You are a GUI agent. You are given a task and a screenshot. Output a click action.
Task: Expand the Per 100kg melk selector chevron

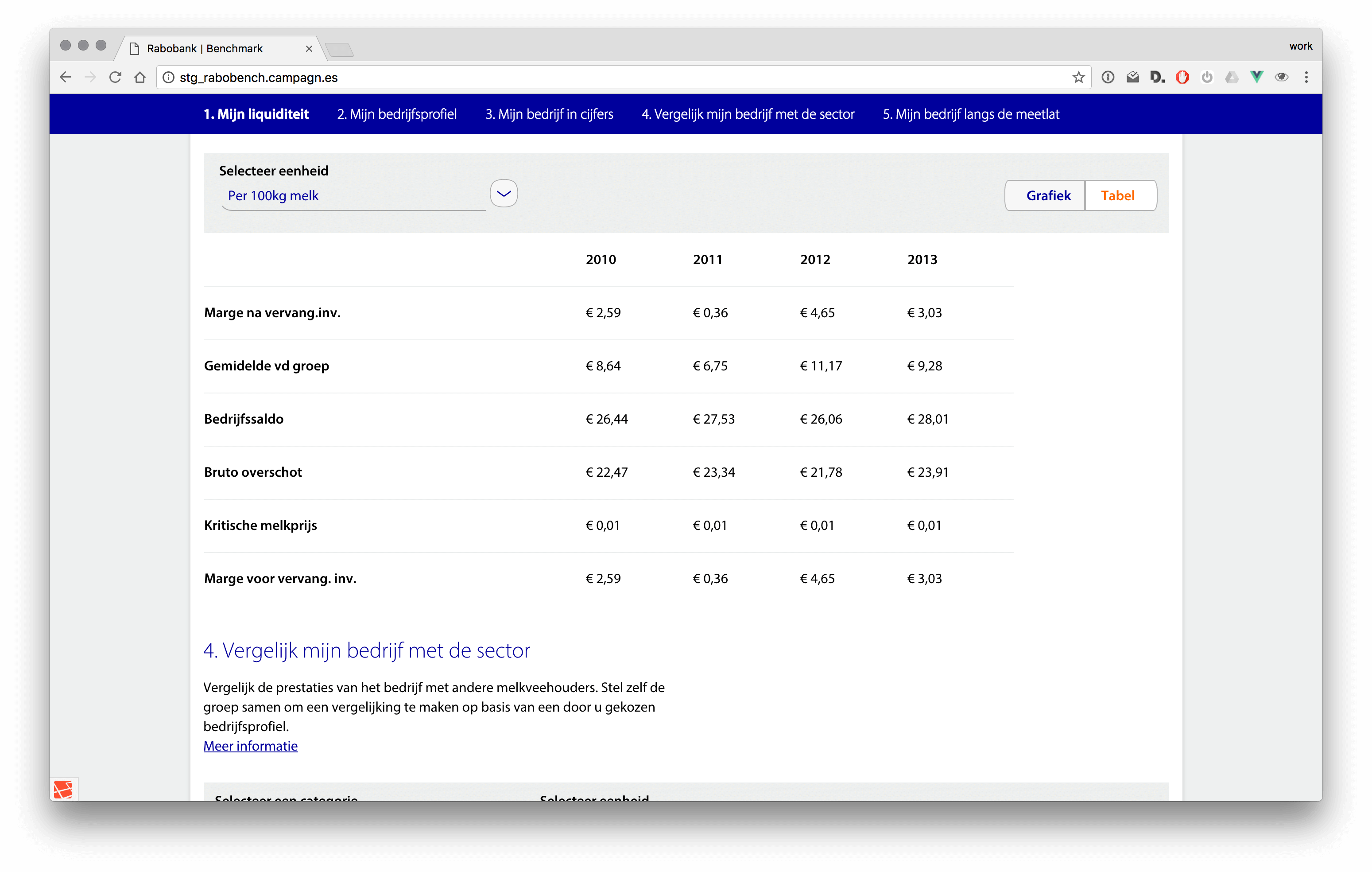(x=504, y=193)
